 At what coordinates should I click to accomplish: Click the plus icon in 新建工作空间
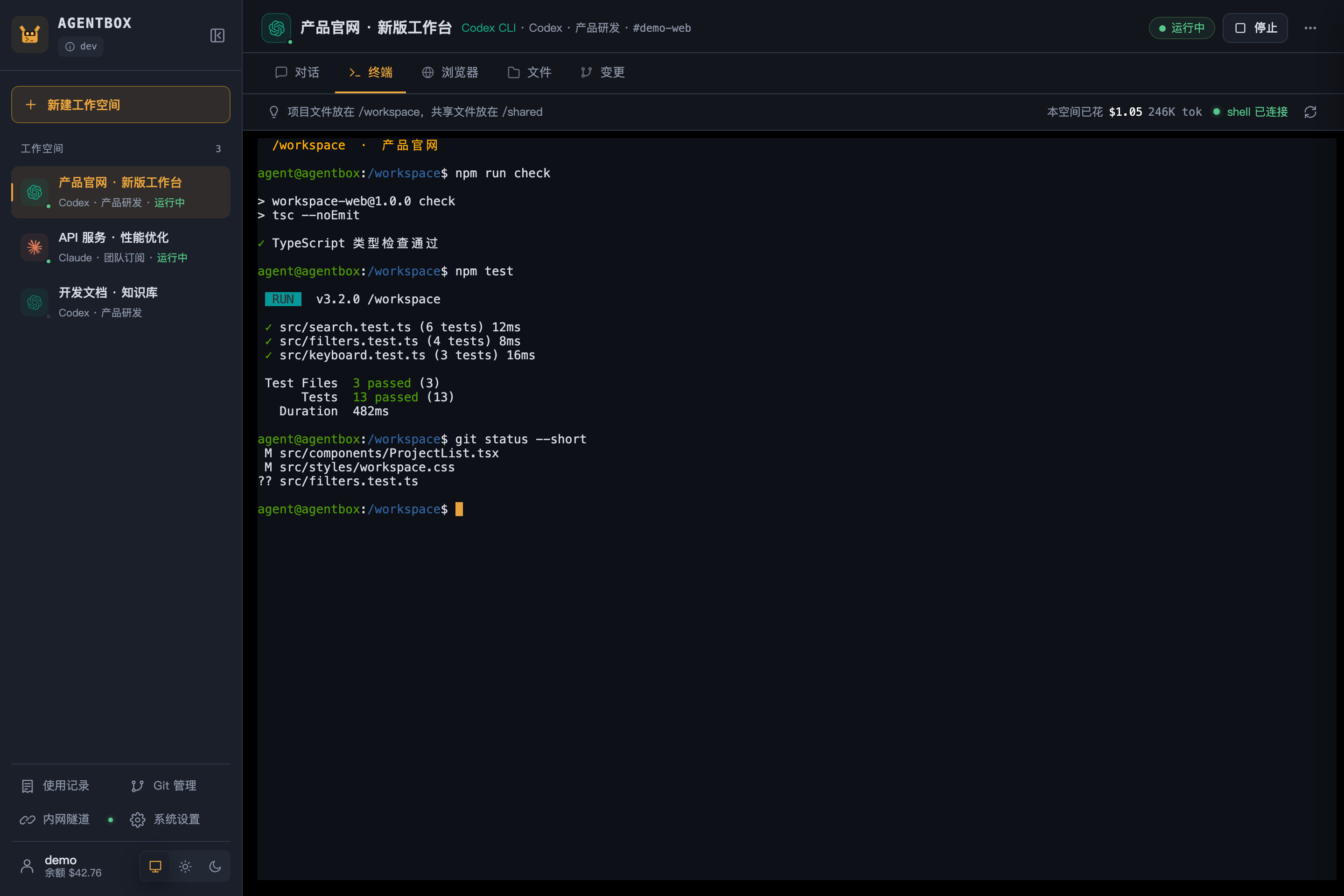pyautogui.click(x=31, y=105)
